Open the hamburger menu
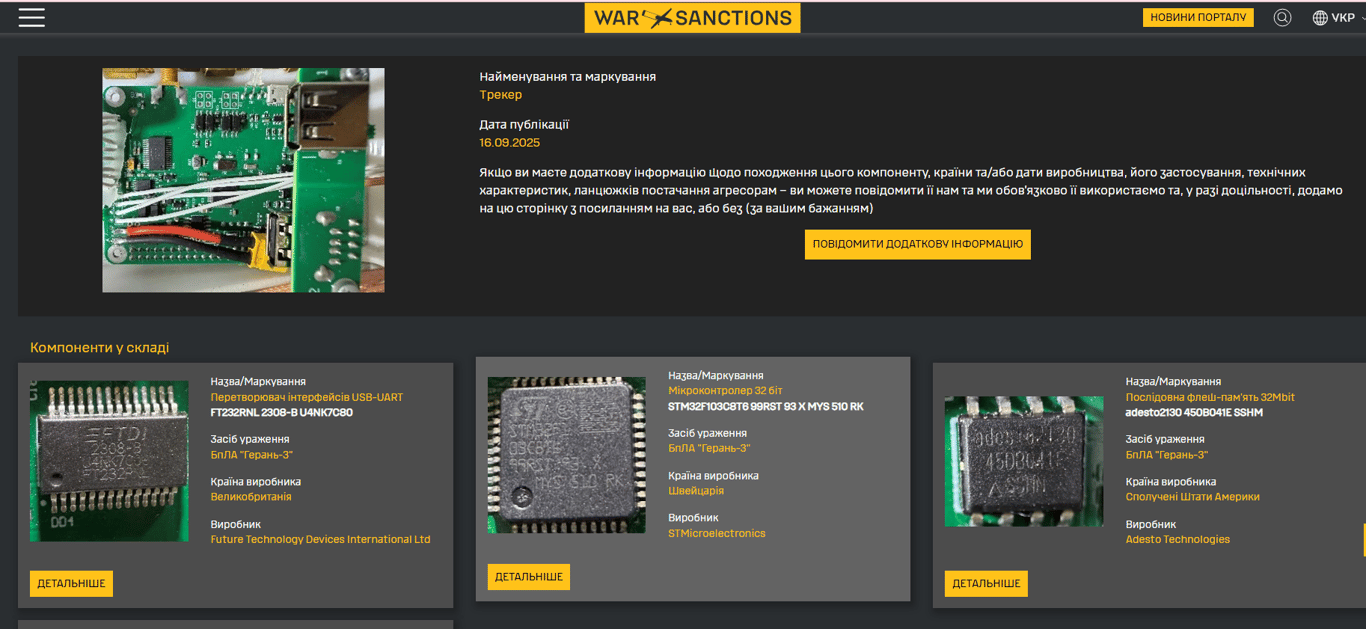The height and width of the screenshot is (629, 1366). coord(31,18)
